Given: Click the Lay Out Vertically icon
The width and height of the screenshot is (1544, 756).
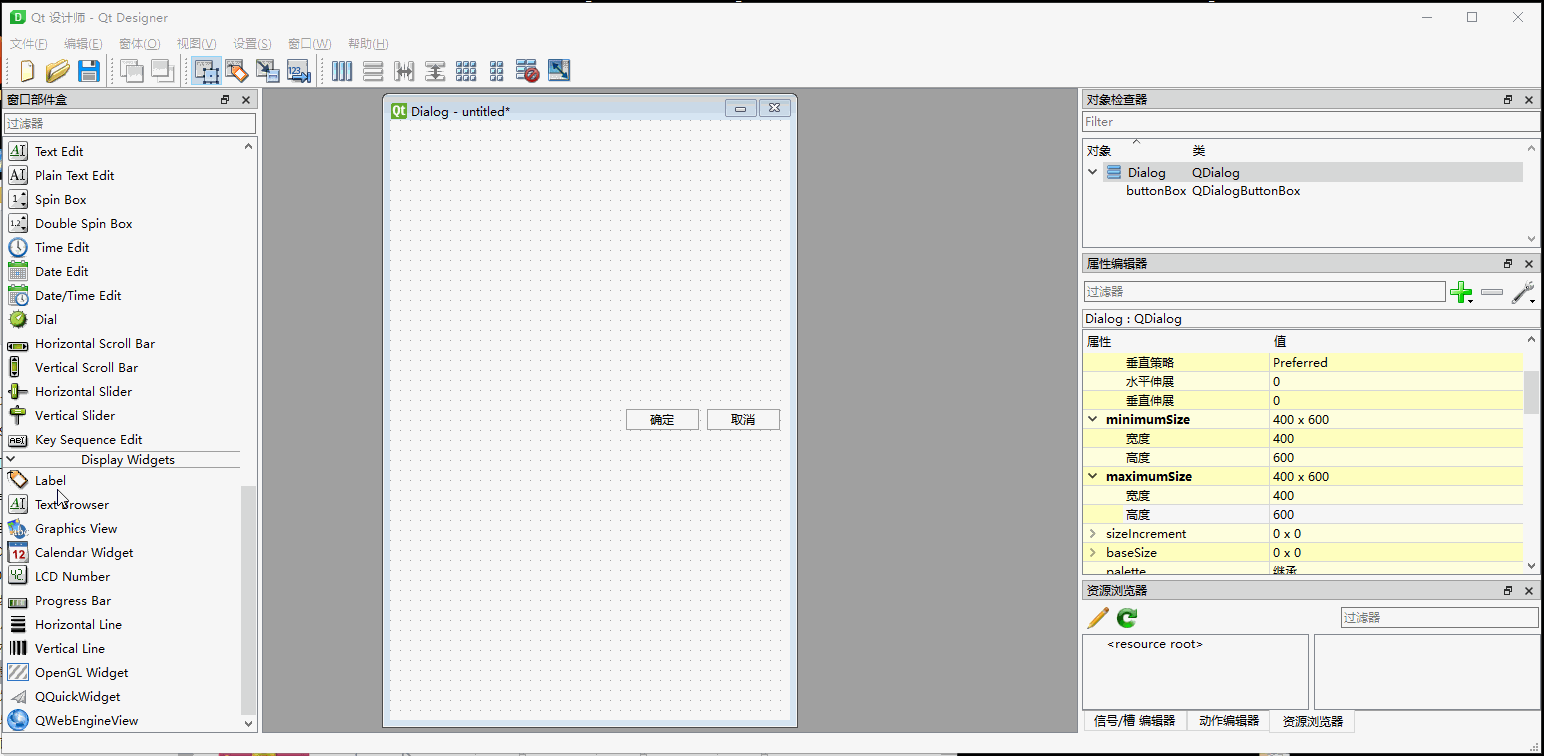Looking at the screenshot, I should [x=372, y=70].
